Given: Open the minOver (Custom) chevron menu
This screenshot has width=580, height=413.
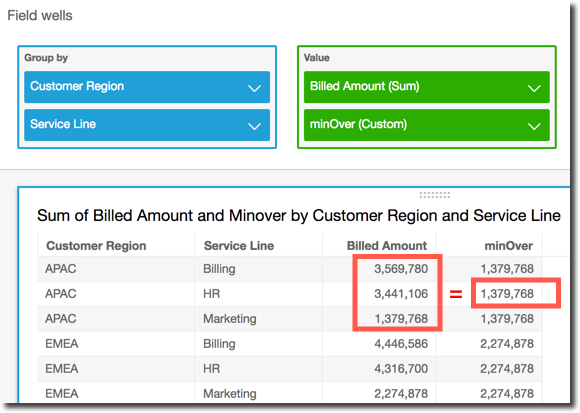Looking at the screenshot, I should point(534,126).
